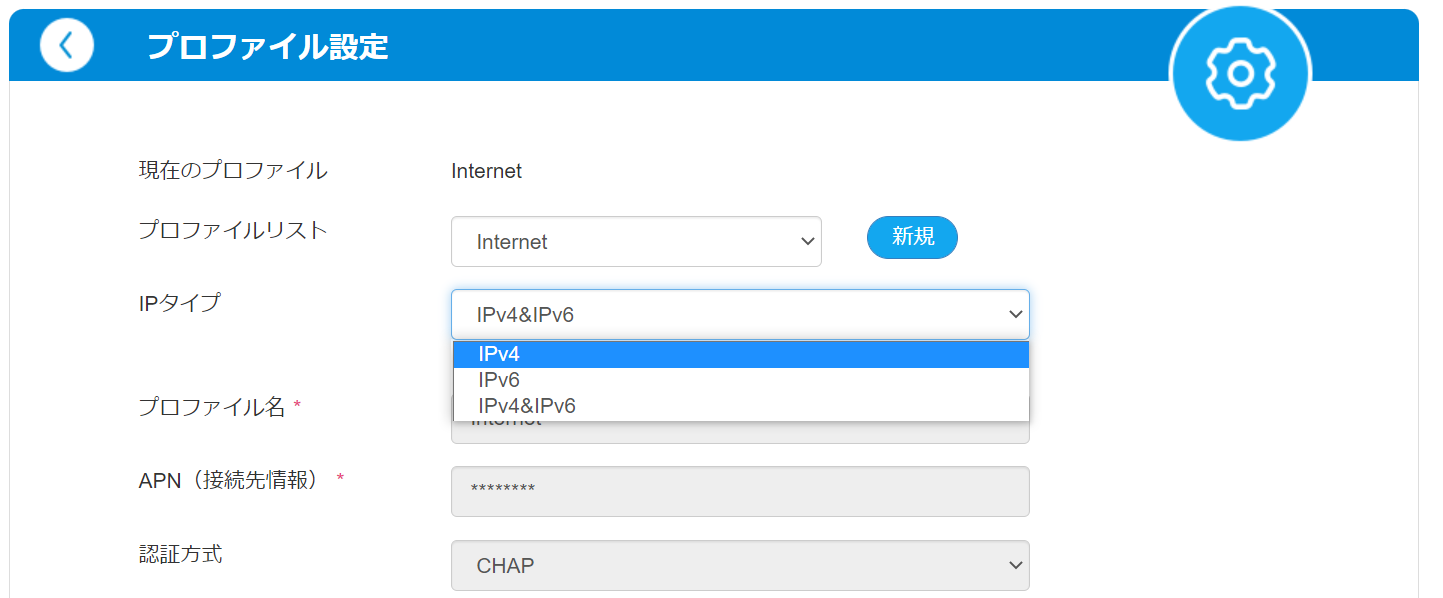
Task: Click the プロファイル設定 header title
Action: [268, 46]
